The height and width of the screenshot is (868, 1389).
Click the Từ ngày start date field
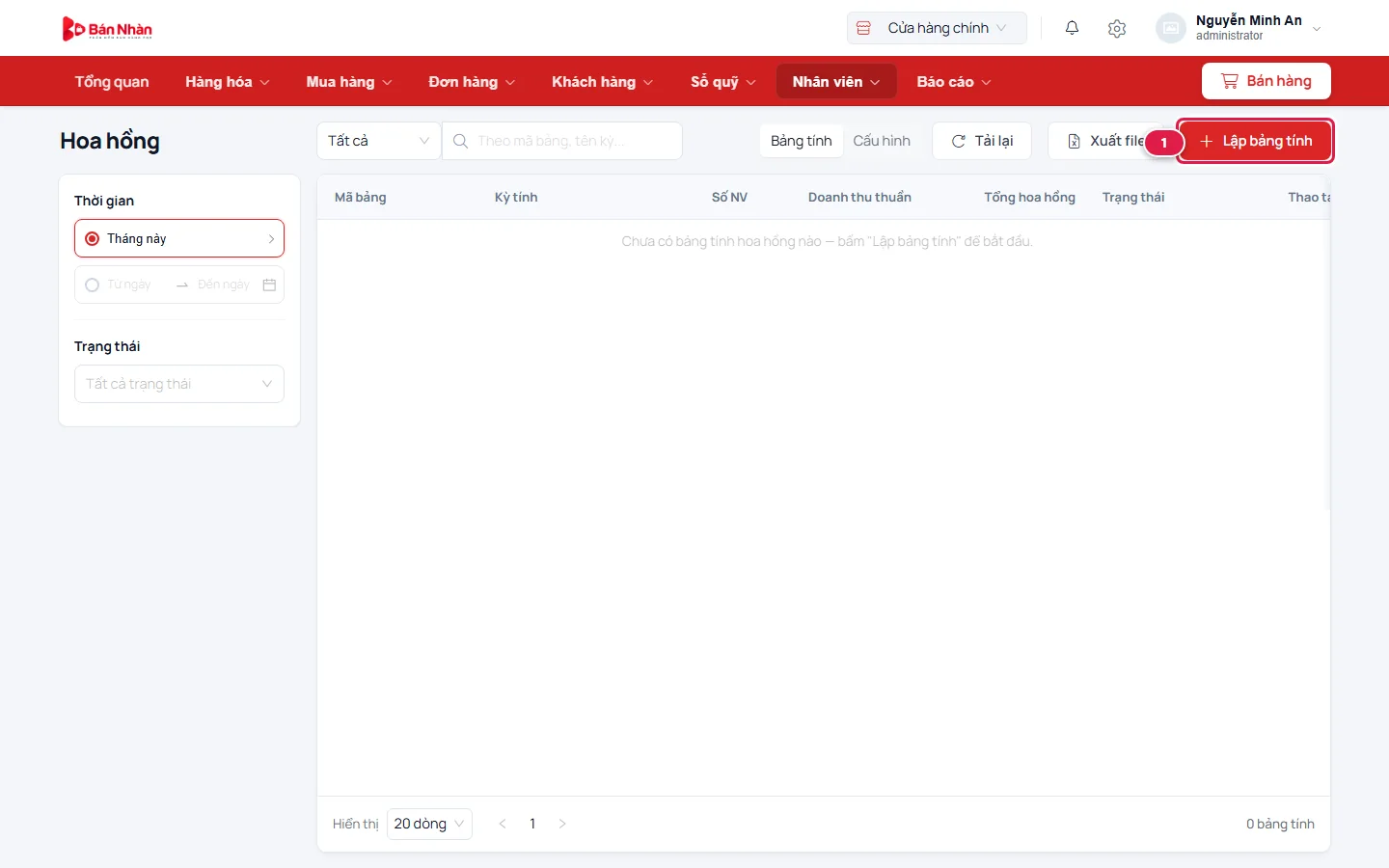(129, 285)
